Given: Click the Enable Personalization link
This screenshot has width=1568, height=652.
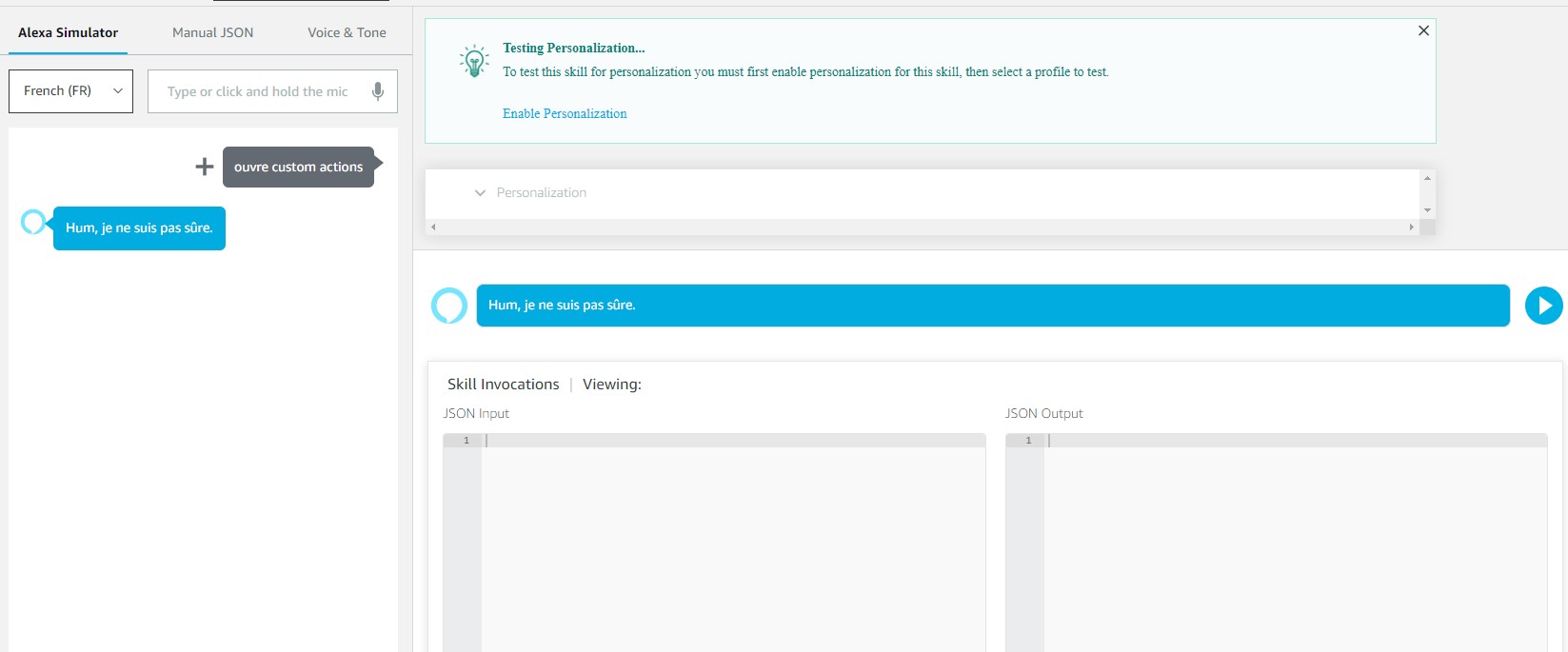Looking at the screenshot, I should [x=565, y=113].
